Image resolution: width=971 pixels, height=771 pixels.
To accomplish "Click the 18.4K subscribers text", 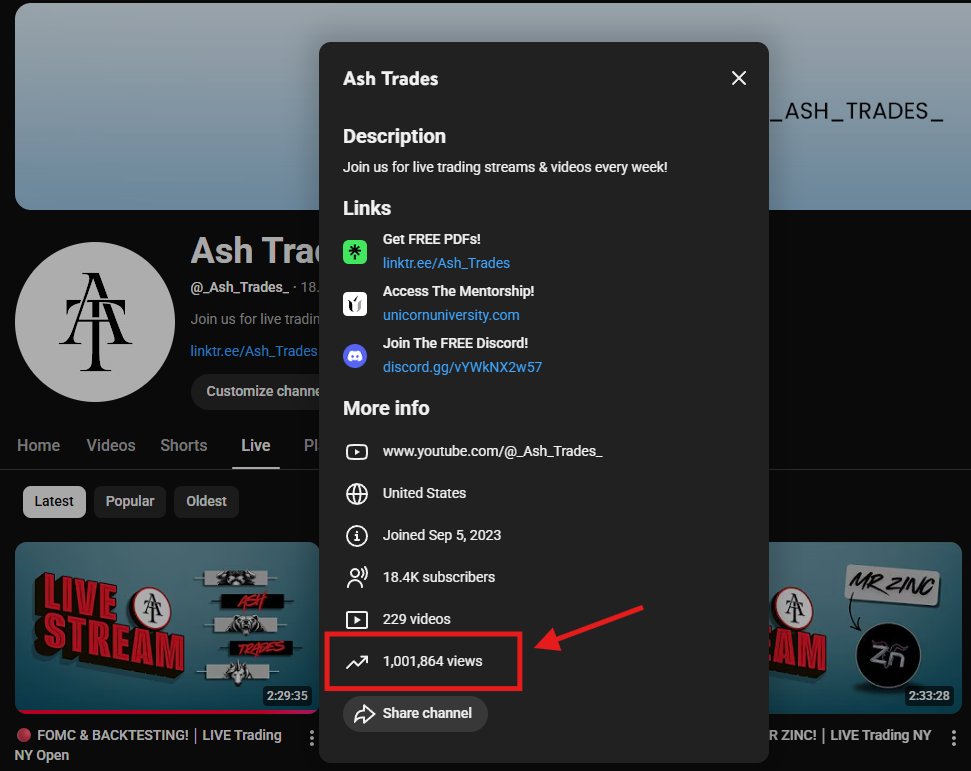I will 438,577.
